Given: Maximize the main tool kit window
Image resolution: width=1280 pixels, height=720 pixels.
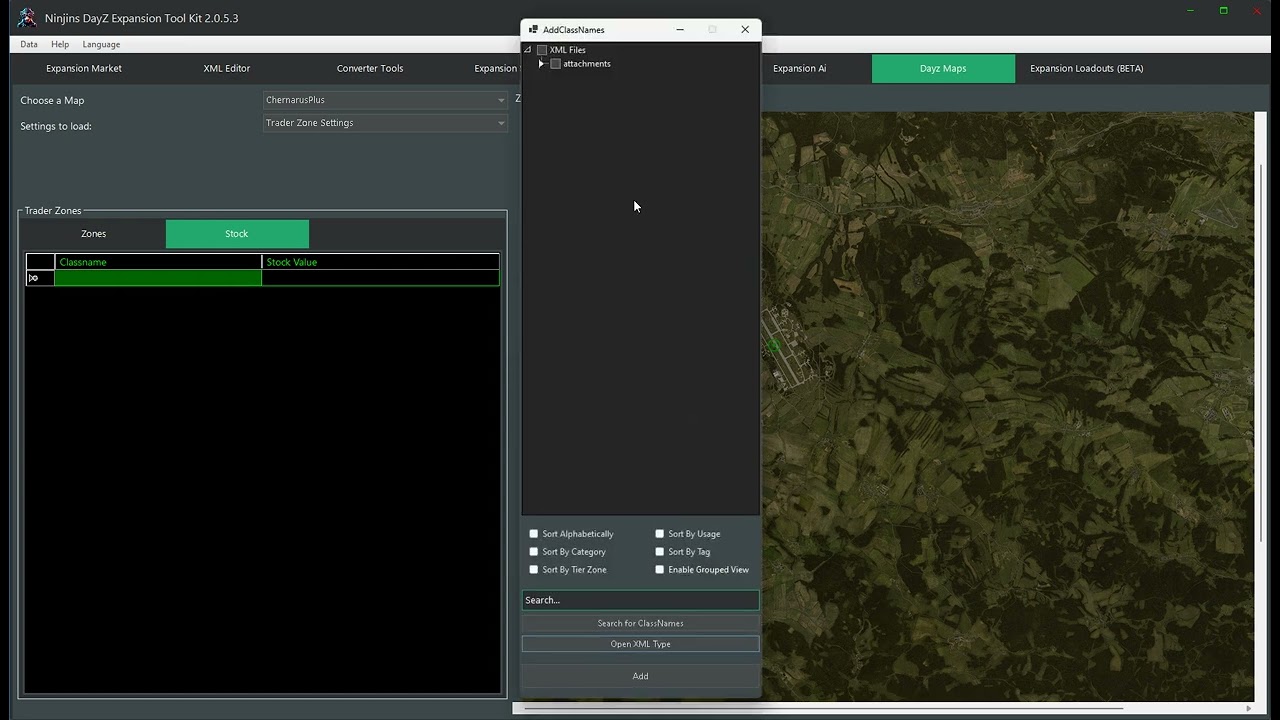Looking at the screenshot, I should (1223, 11).
